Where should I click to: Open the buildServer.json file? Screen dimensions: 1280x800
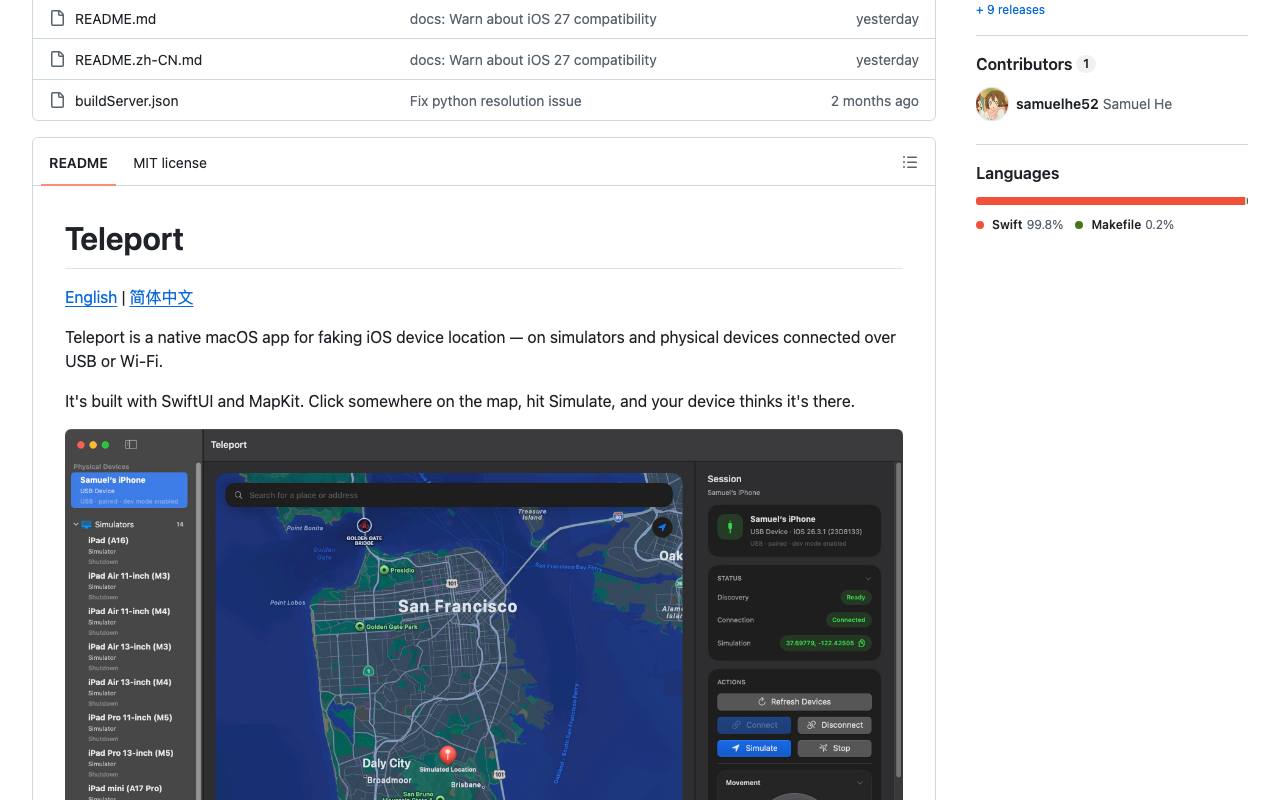click(x=127, y=101)
